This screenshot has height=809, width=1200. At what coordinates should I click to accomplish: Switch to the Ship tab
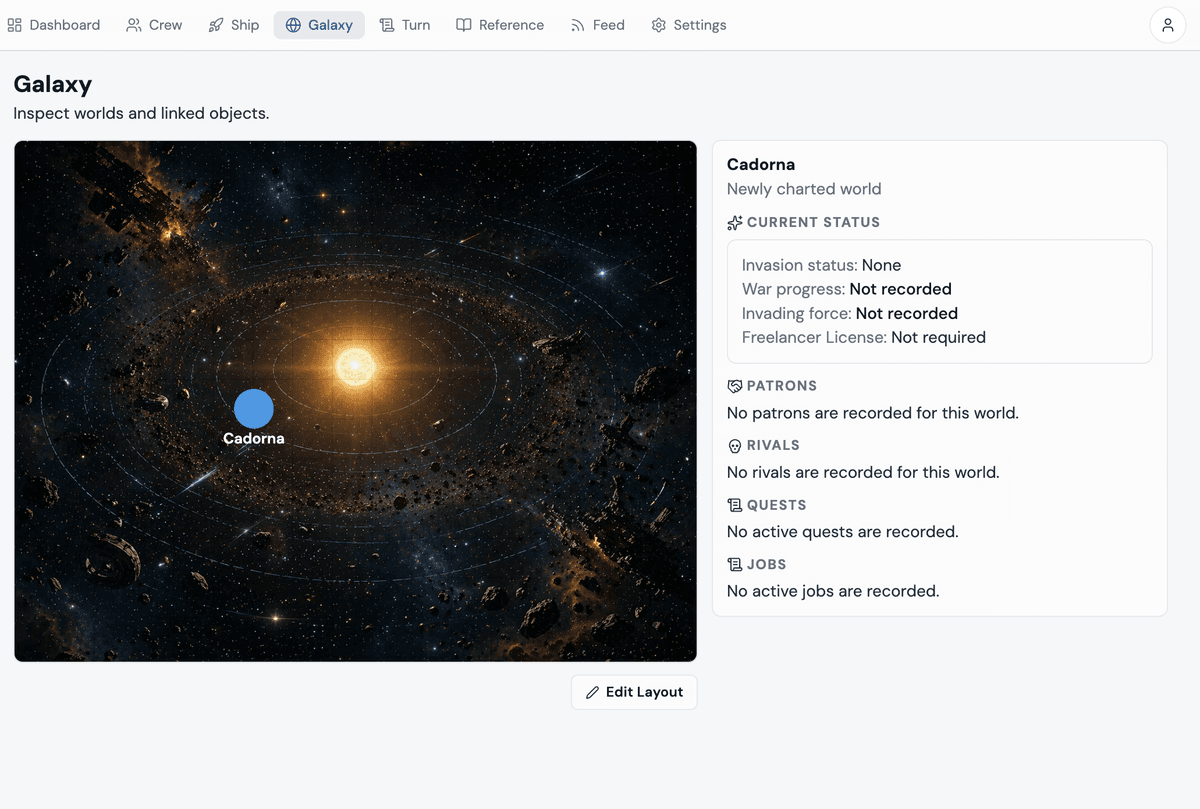[x=234, y=25]
